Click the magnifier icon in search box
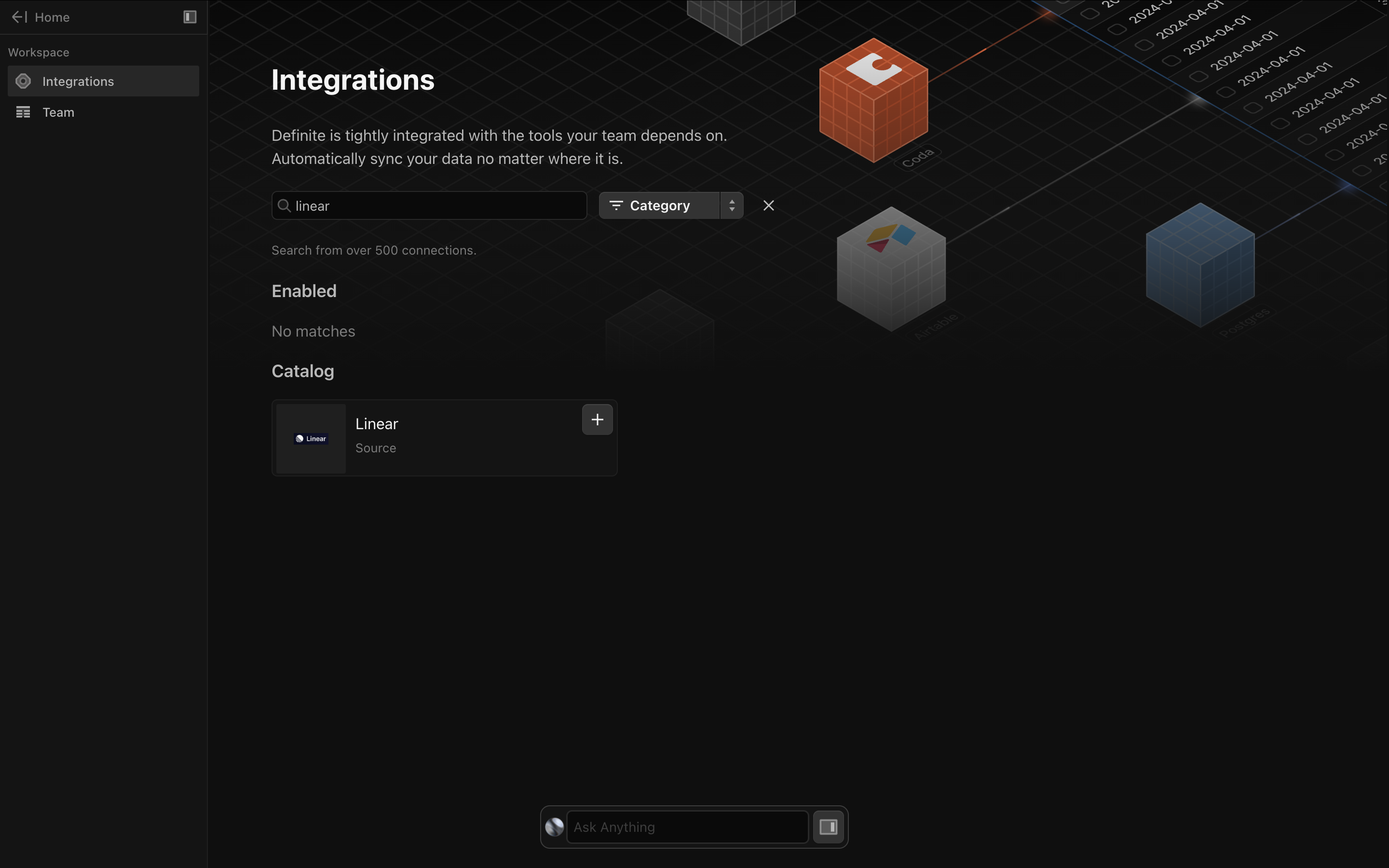Screen dimensions: 1389x868 coord(284,205)
